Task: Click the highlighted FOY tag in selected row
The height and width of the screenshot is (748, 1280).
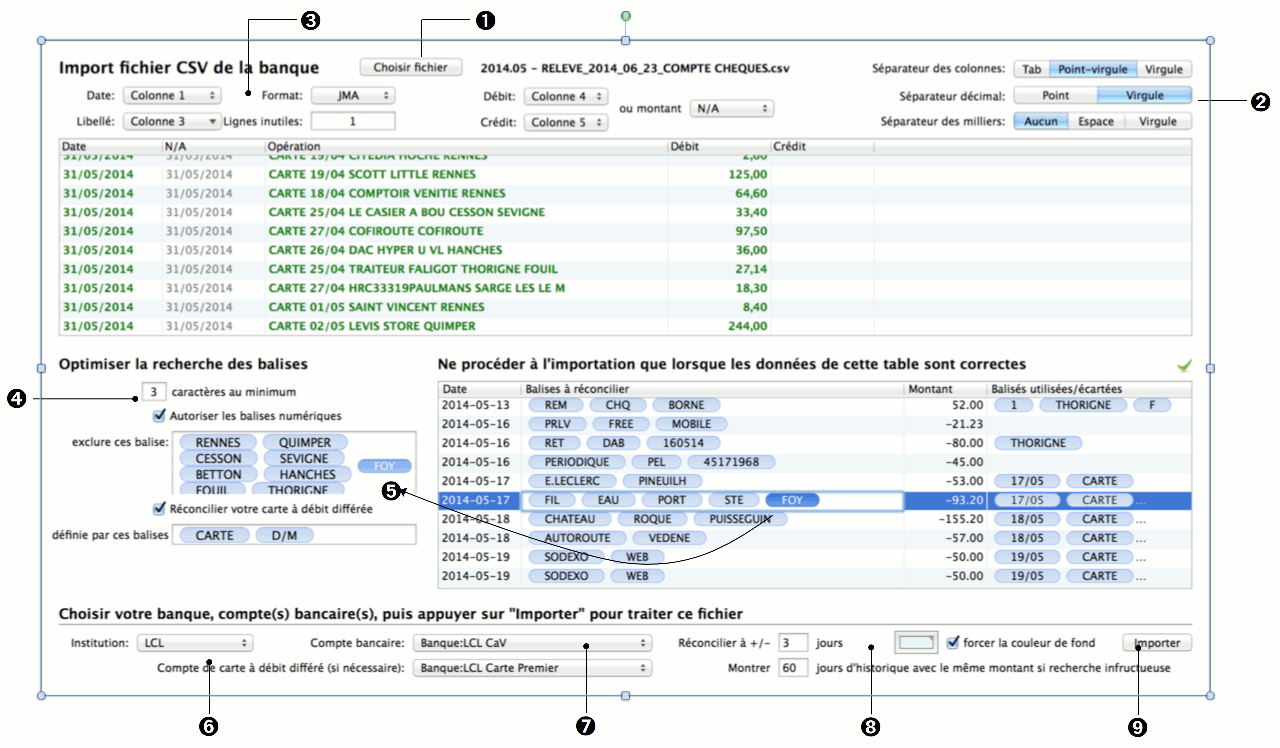Action: point(792,500)
